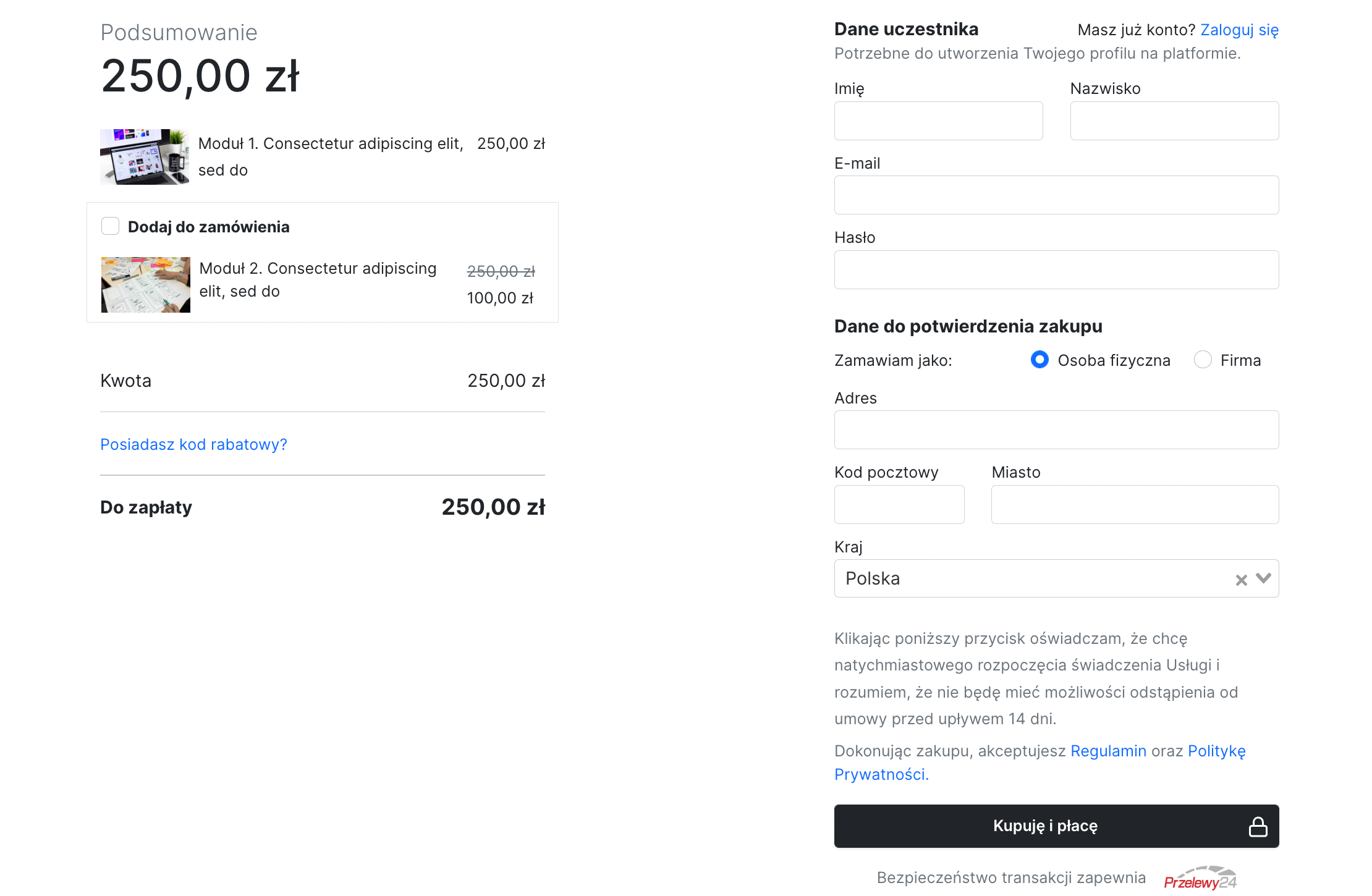
Task: Click the Hasło password field
Action: (x=1056, y=270)
